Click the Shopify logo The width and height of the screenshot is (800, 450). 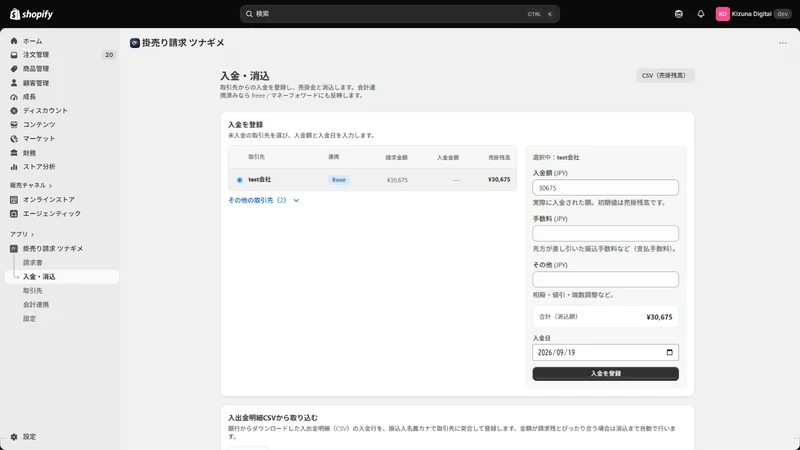coord(31,14)
